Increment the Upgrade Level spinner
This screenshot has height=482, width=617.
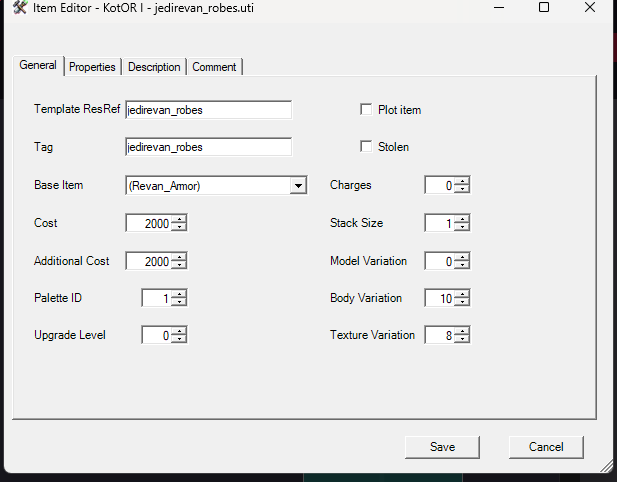179,331
